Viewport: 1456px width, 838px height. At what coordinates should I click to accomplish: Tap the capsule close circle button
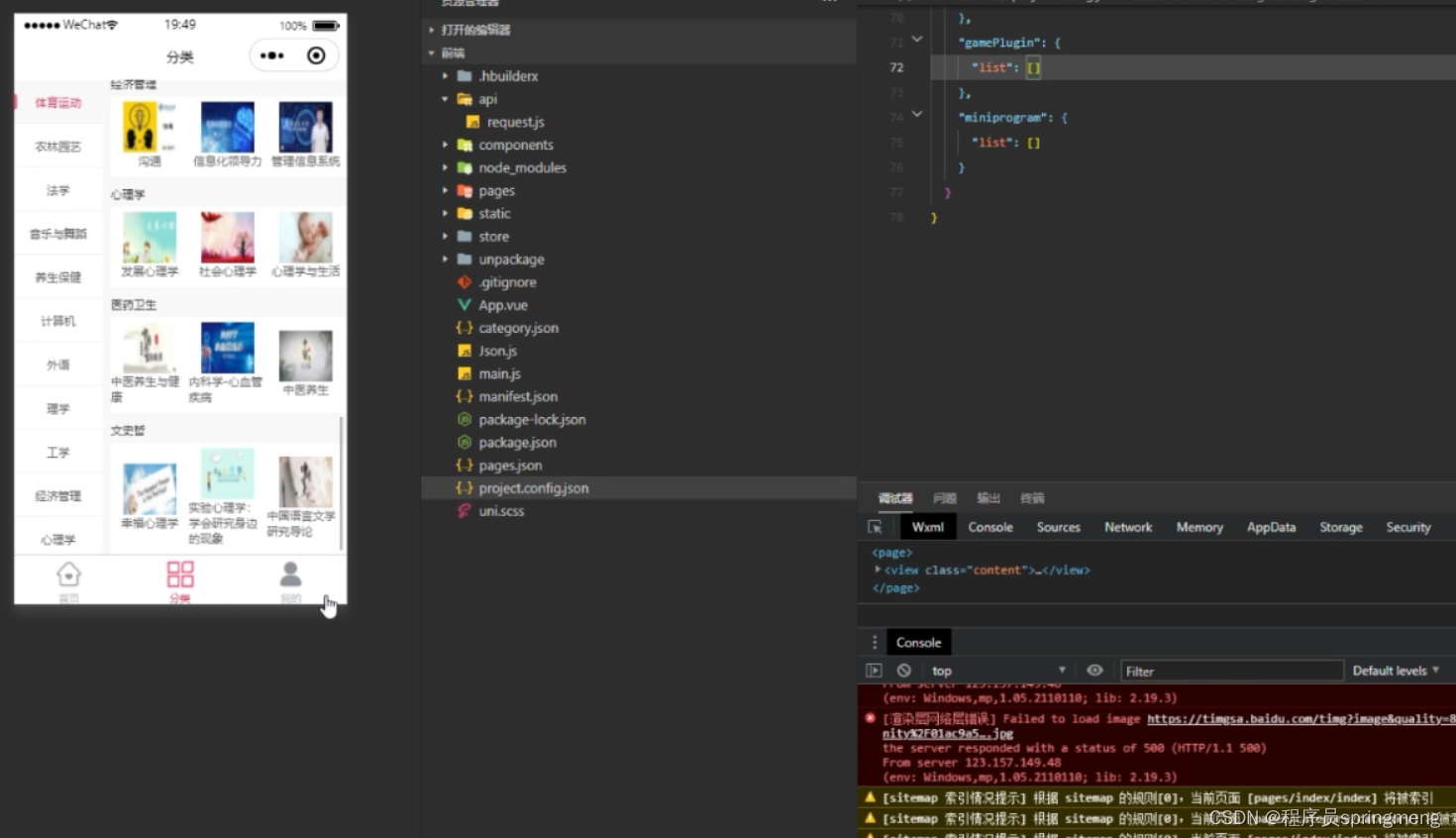click(x=316, y=55)
